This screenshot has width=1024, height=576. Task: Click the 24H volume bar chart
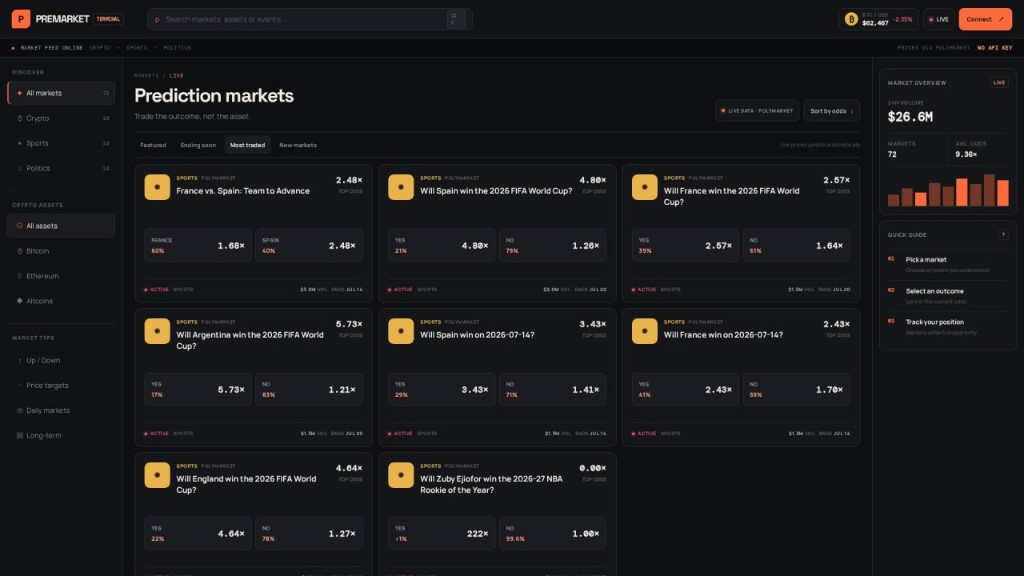coord(948,190)
